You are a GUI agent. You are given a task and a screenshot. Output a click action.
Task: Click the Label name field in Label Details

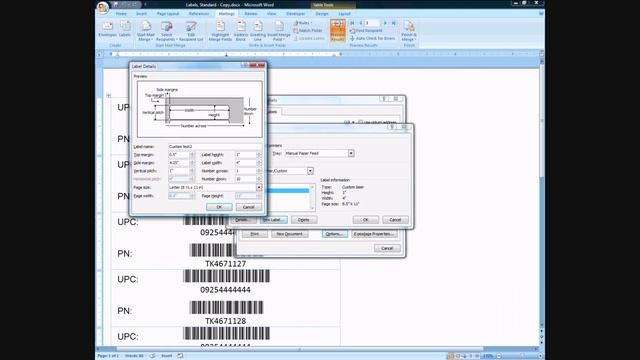click(x=215, y=147)
